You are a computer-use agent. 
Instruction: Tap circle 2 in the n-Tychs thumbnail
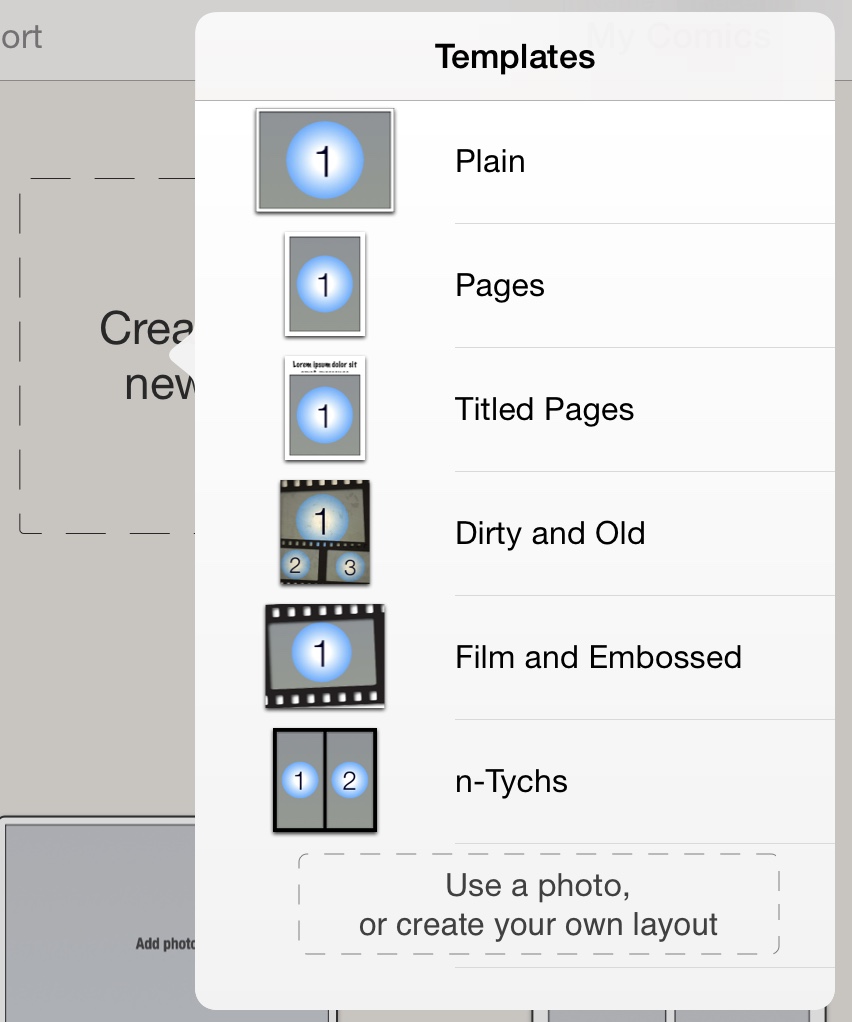click(x=349, y=781)
